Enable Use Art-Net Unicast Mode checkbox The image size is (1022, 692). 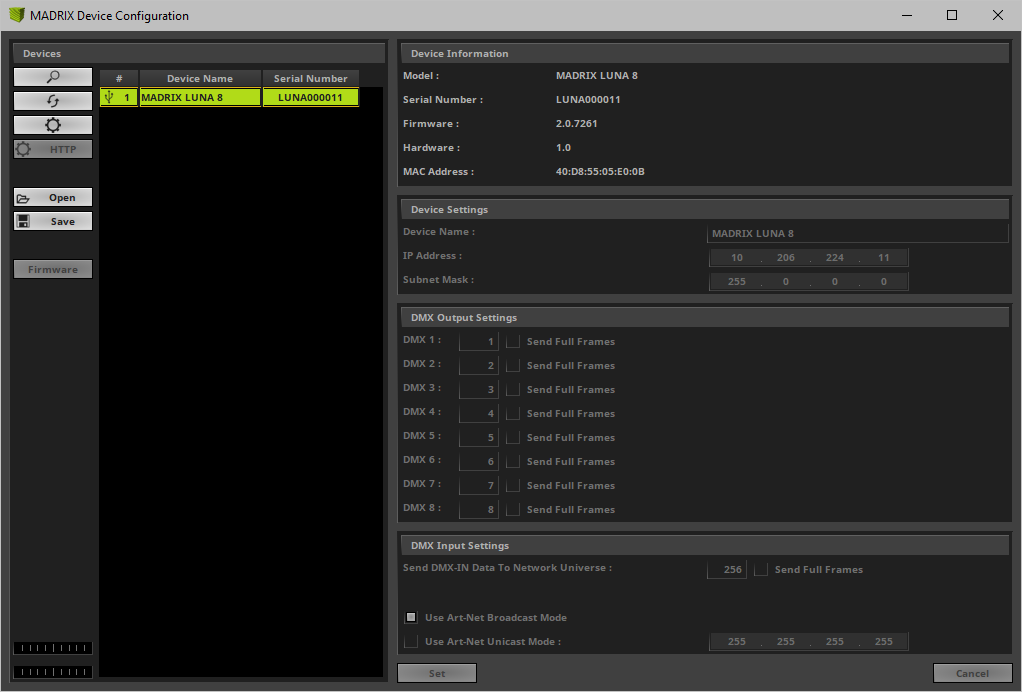pos(411,641)
